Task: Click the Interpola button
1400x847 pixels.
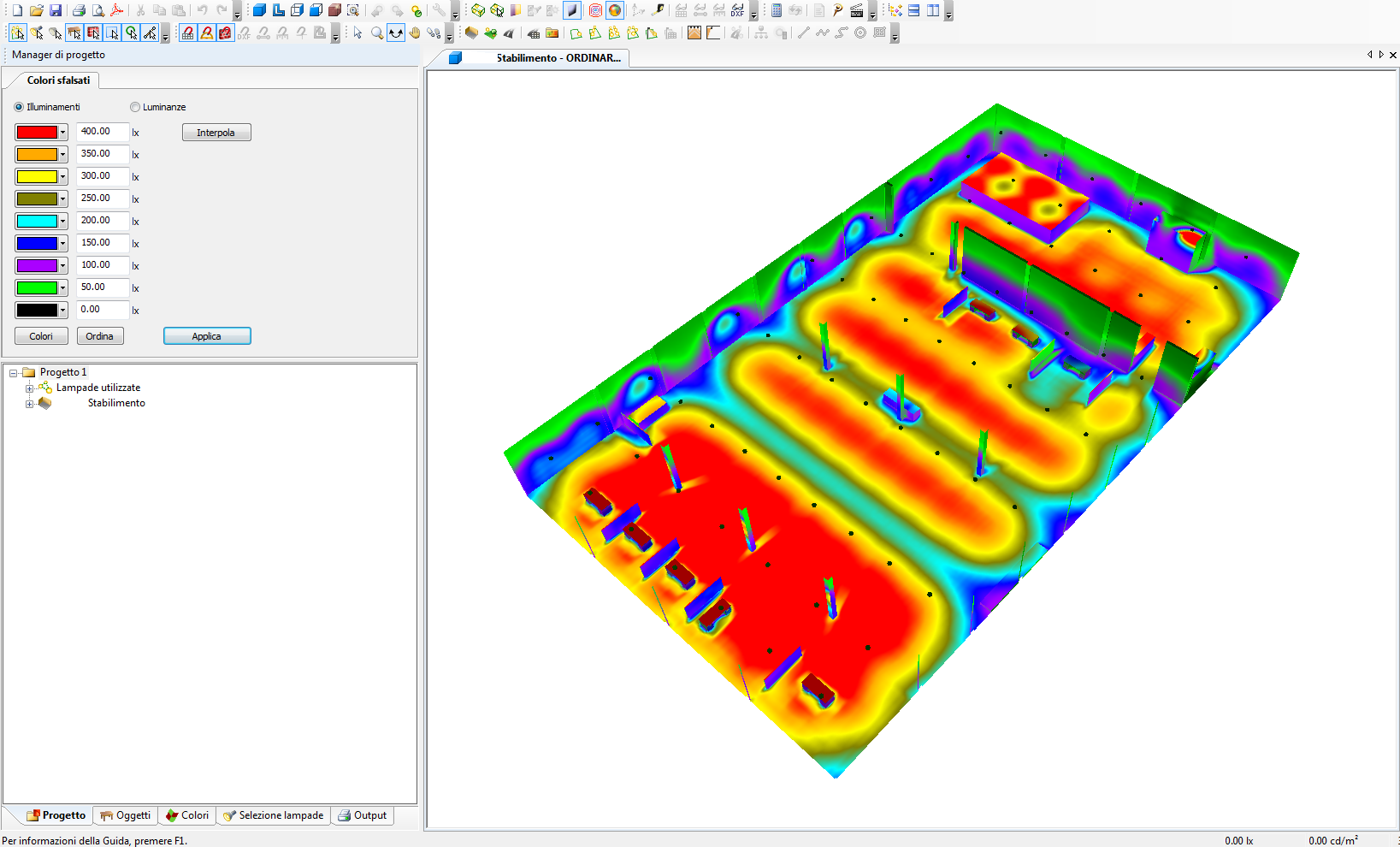Action: pos(216,133)
